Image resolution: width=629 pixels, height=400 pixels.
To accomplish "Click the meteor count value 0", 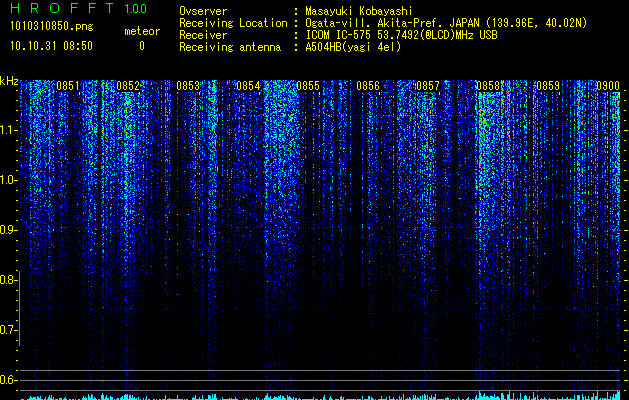I will (x=142, y=46).
